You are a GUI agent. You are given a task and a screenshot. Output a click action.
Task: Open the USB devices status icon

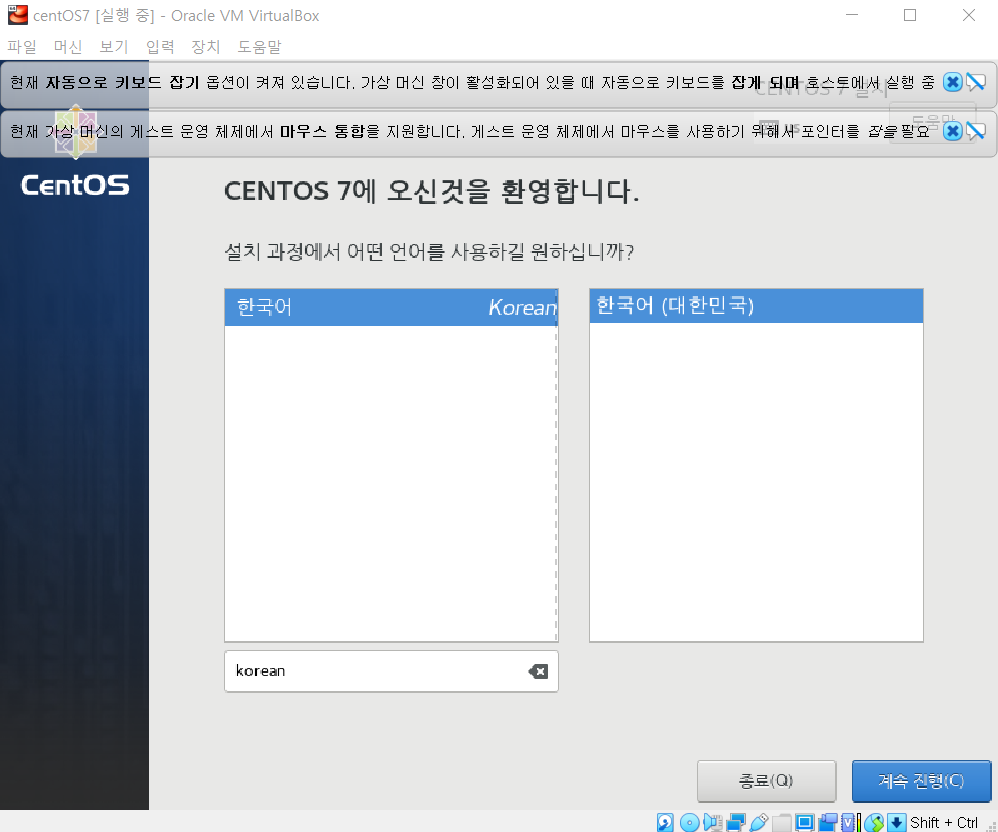pyautogui.click(x=759, y=822)
